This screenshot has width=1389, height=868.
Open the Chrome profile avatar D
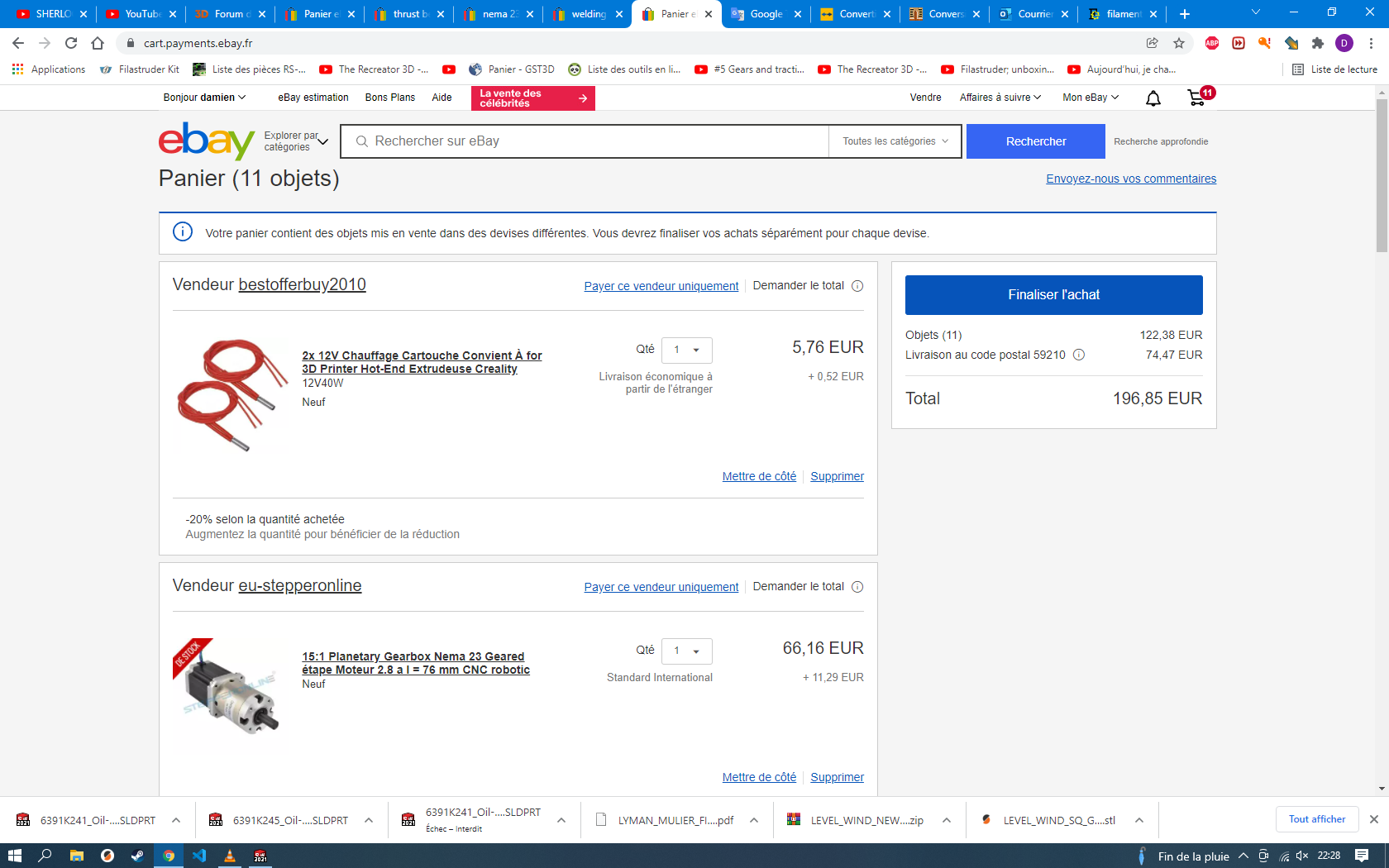coord(1344,43)
